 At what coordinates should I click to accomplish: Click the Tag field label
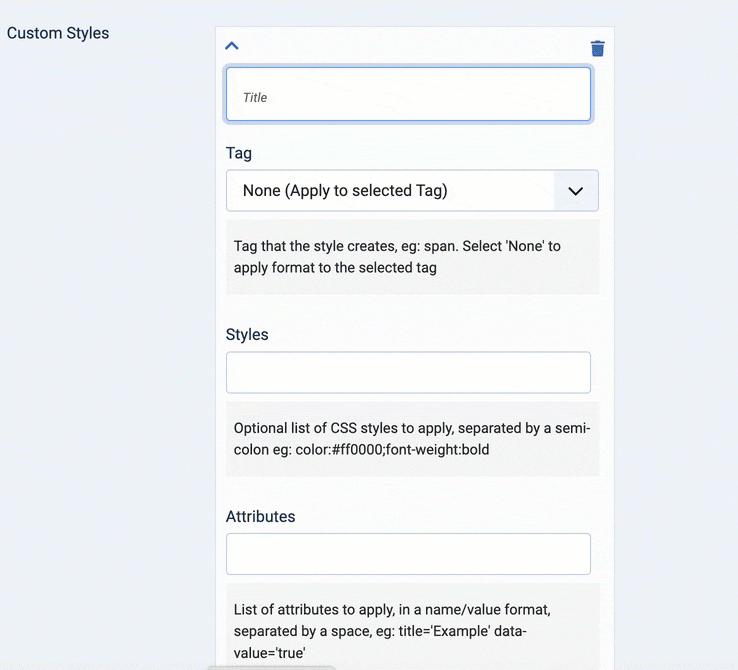pyautogui.click(x=239, y=153)
